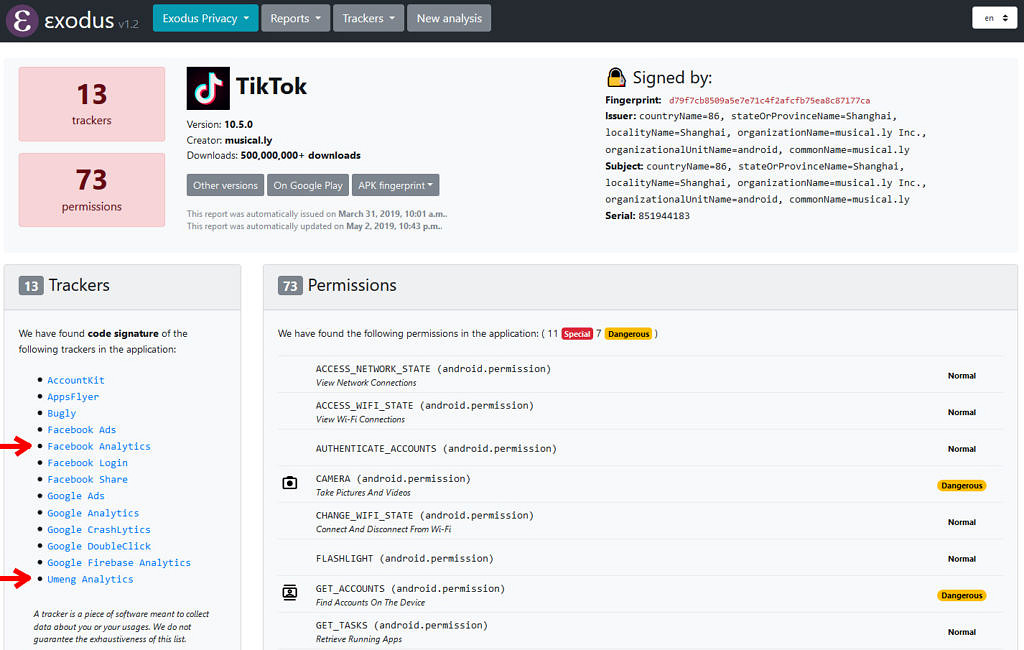Screen dimensions: 1024x650
Task: Click the red Special badge
Action: click(x=577, y=334)
